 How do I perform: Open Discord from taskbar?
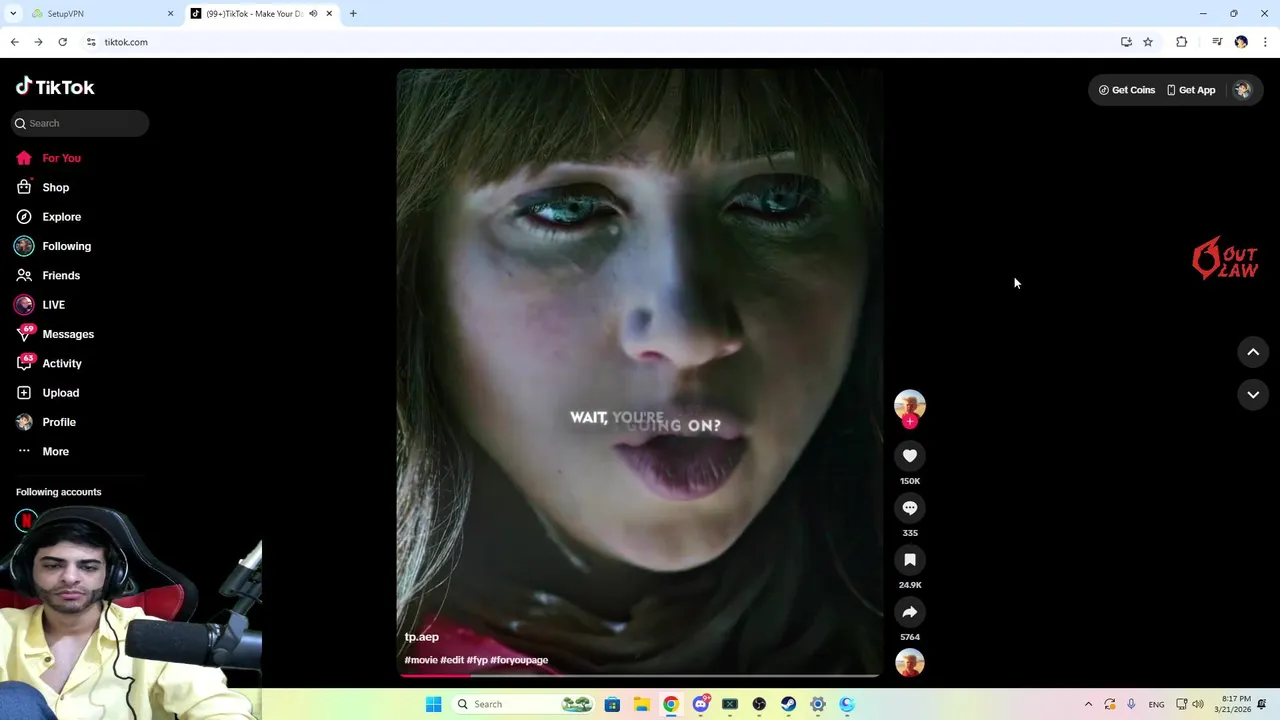[x=701, y=704]
